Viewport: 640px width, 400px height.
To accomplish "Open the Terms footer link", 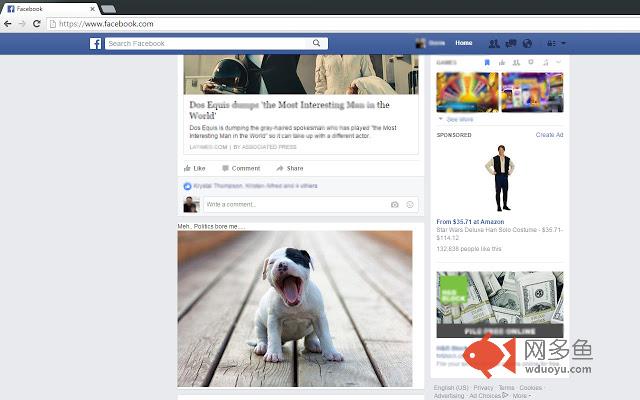I will [506, 387].
